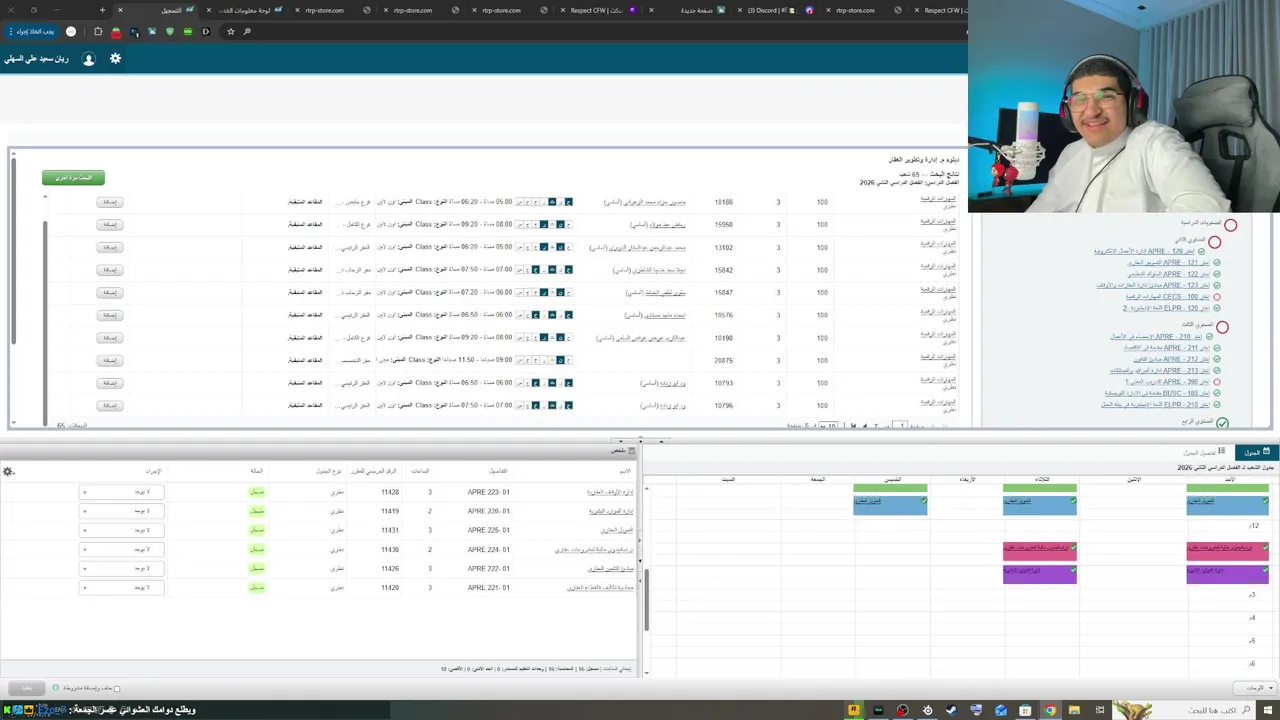
Task: Open a new browser tab with plus
Action: tap(102, 10)
